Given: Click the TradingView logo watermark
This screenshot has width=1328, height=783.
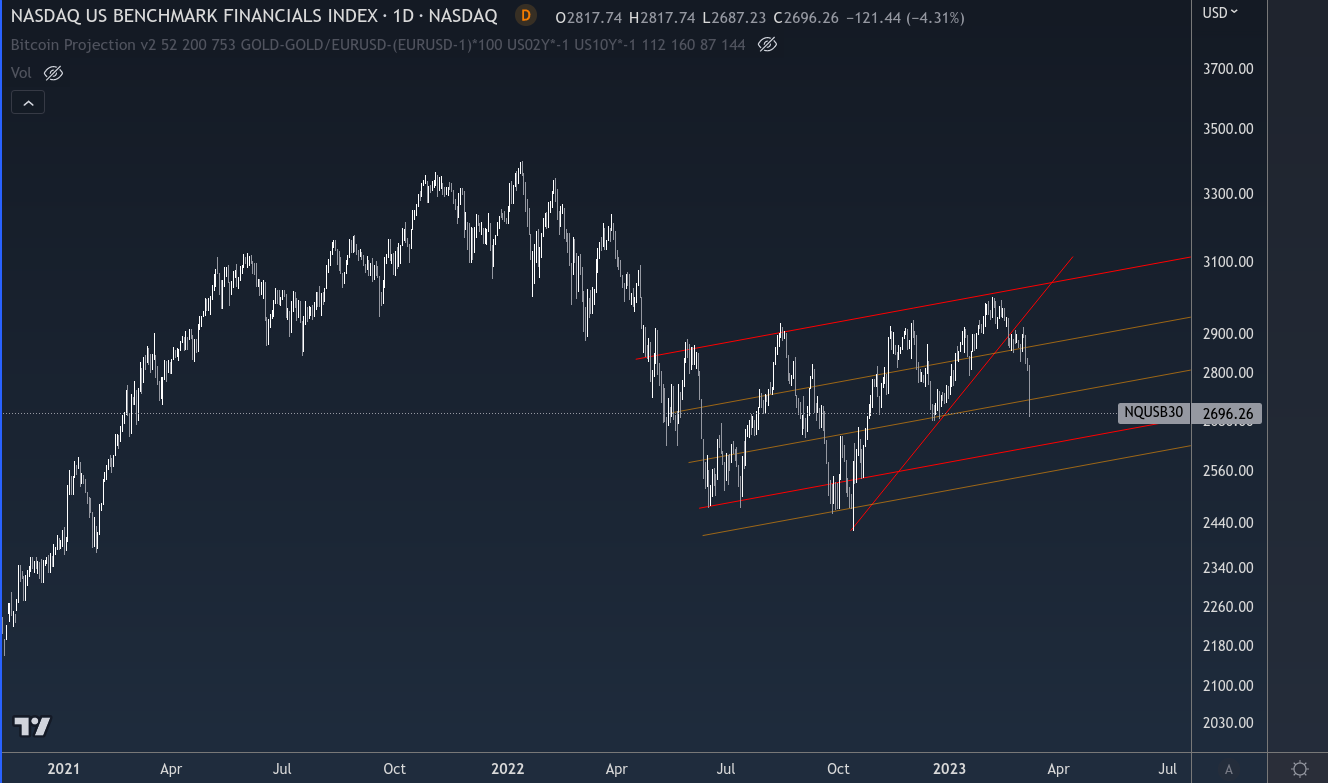Looking at the screenshot, I should pos(32,727).
